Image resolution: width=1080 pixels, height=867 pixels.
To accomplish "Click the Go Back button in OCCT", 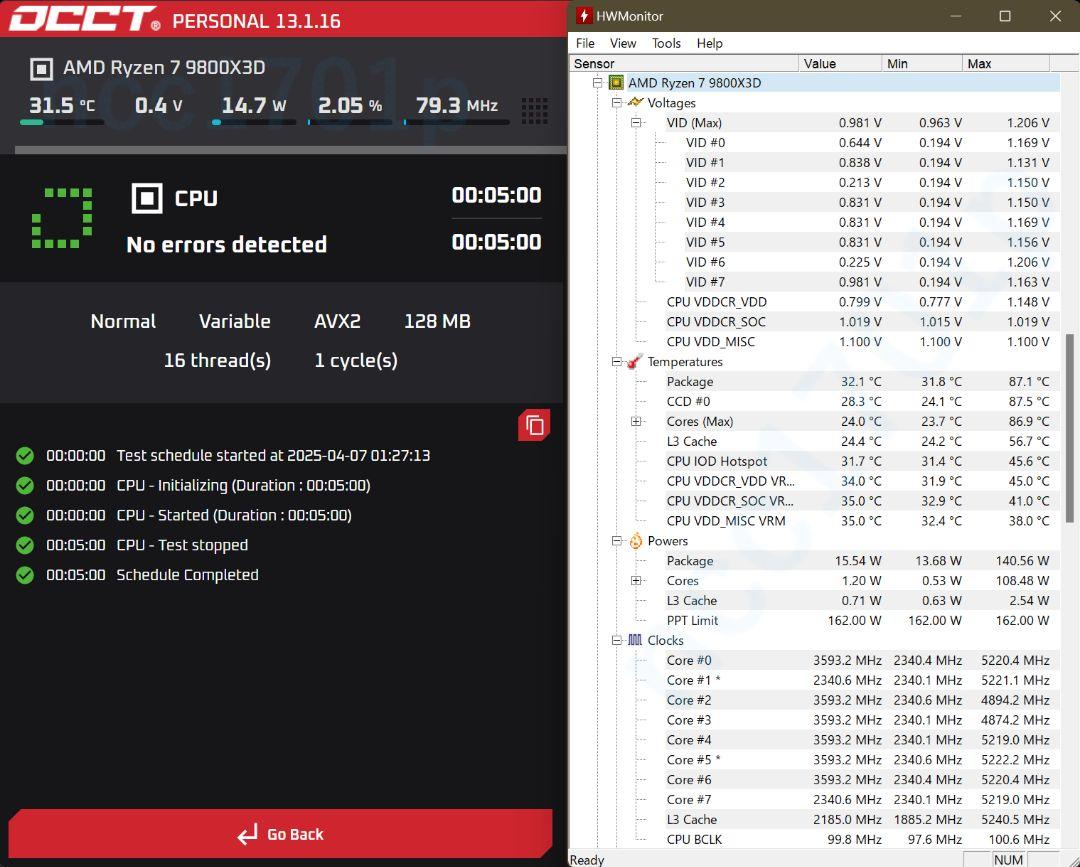I will tap(280, 834).
